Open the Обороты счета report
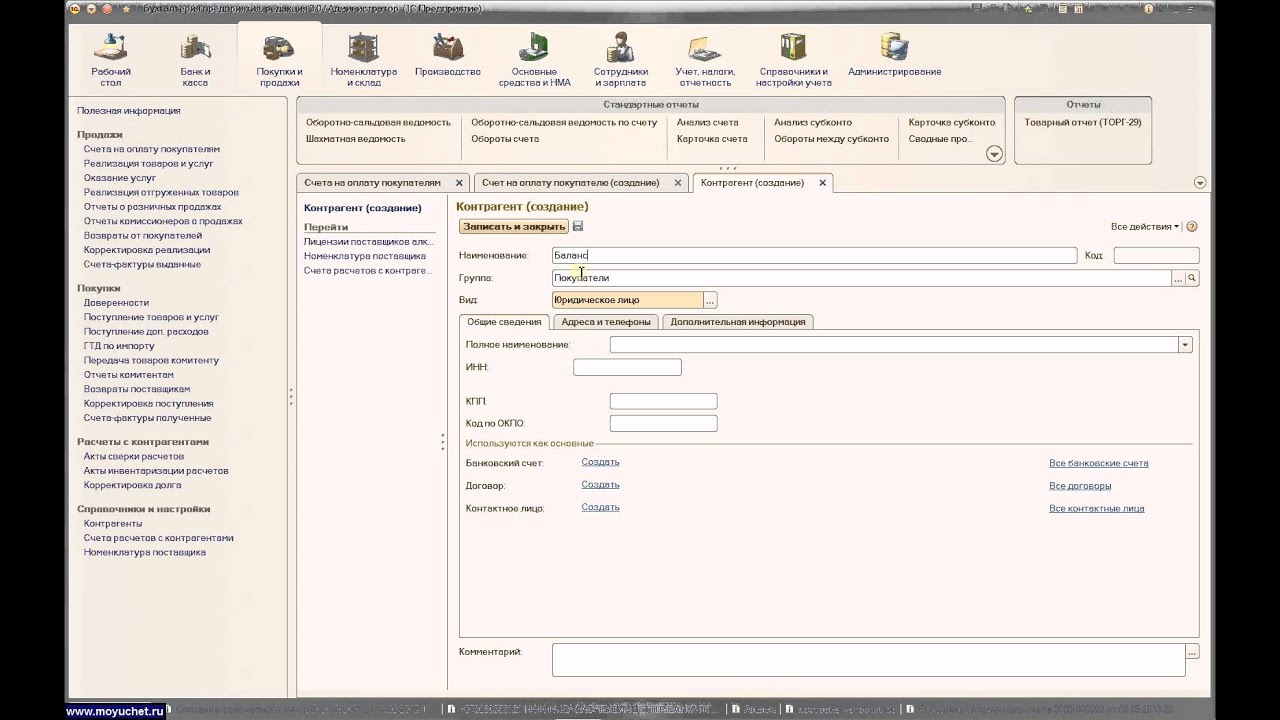Viewport: 1280px width, 720px height. click(x=505, y=139)
